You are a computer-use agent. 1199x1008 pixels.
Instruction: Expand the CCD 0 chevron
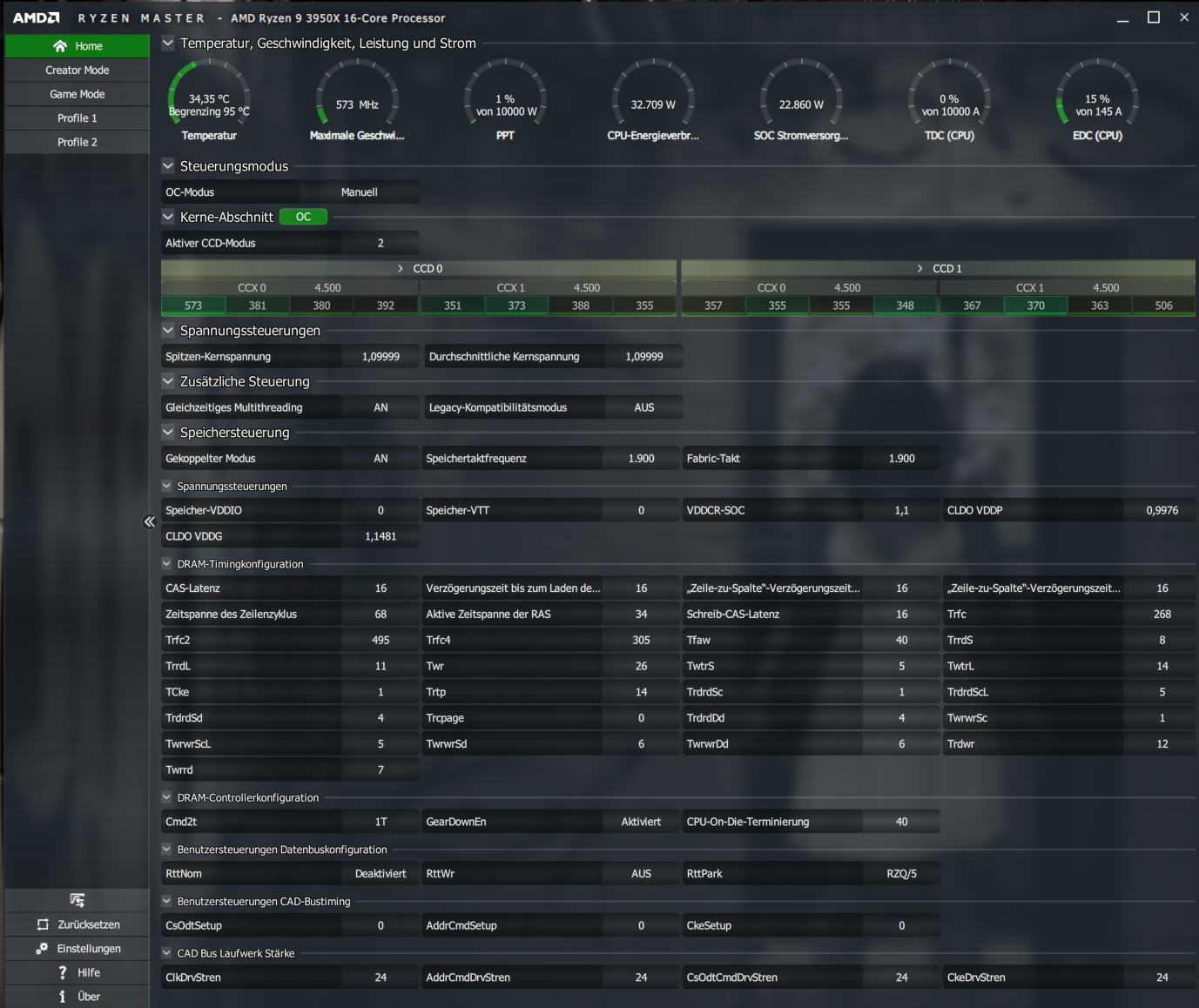pos(401,268)
